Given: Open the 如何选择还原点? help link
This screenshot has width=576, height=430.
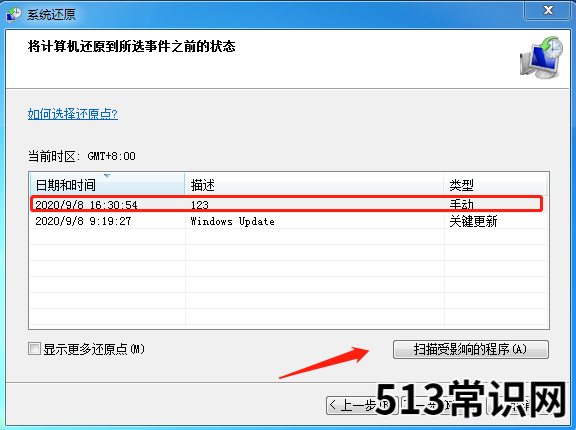Looking at the screenshot, I should [x=73, y=114].
